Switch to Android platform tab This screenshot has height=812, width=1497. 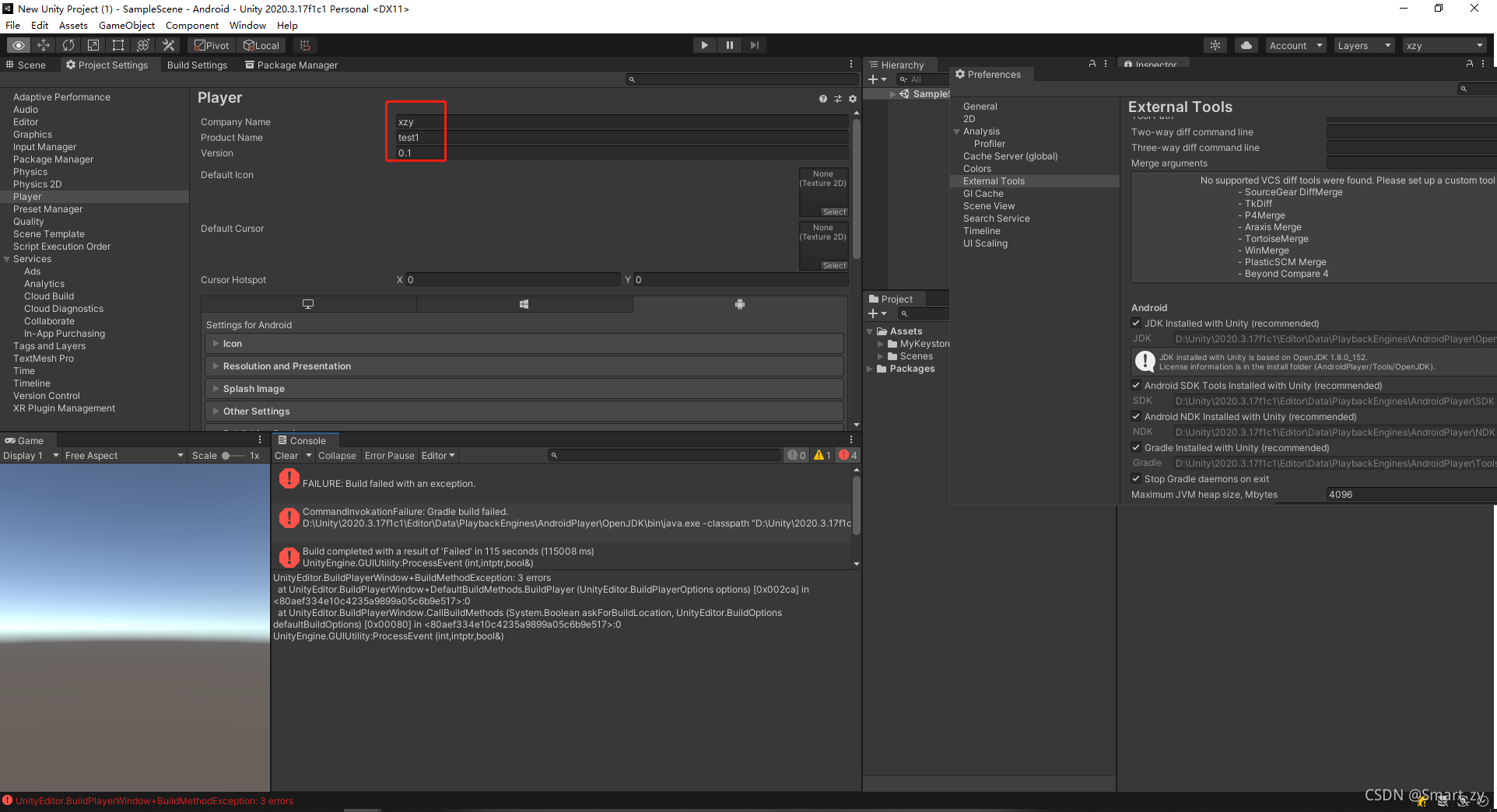pyautogui.click(x=740, y=304)
